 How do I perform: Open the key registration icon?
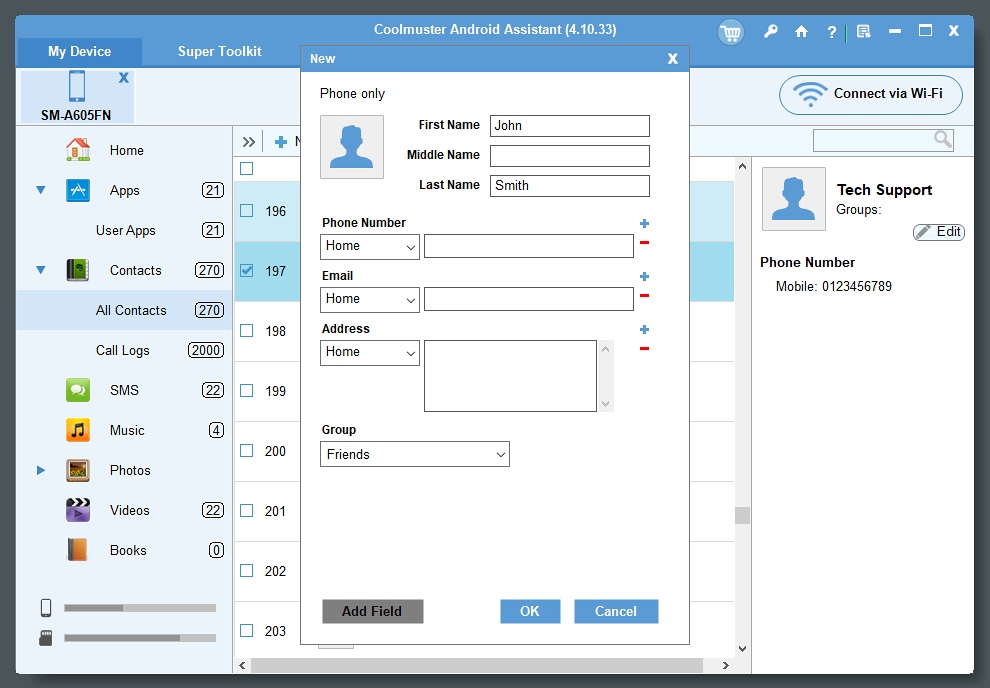click(770, 31)
